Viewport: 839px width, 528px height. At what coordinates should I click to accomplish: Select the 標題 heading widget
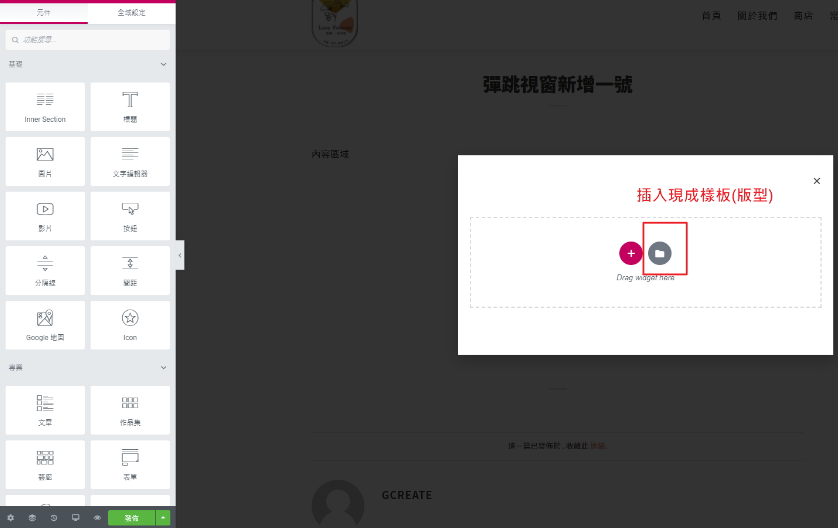point(130,106)
